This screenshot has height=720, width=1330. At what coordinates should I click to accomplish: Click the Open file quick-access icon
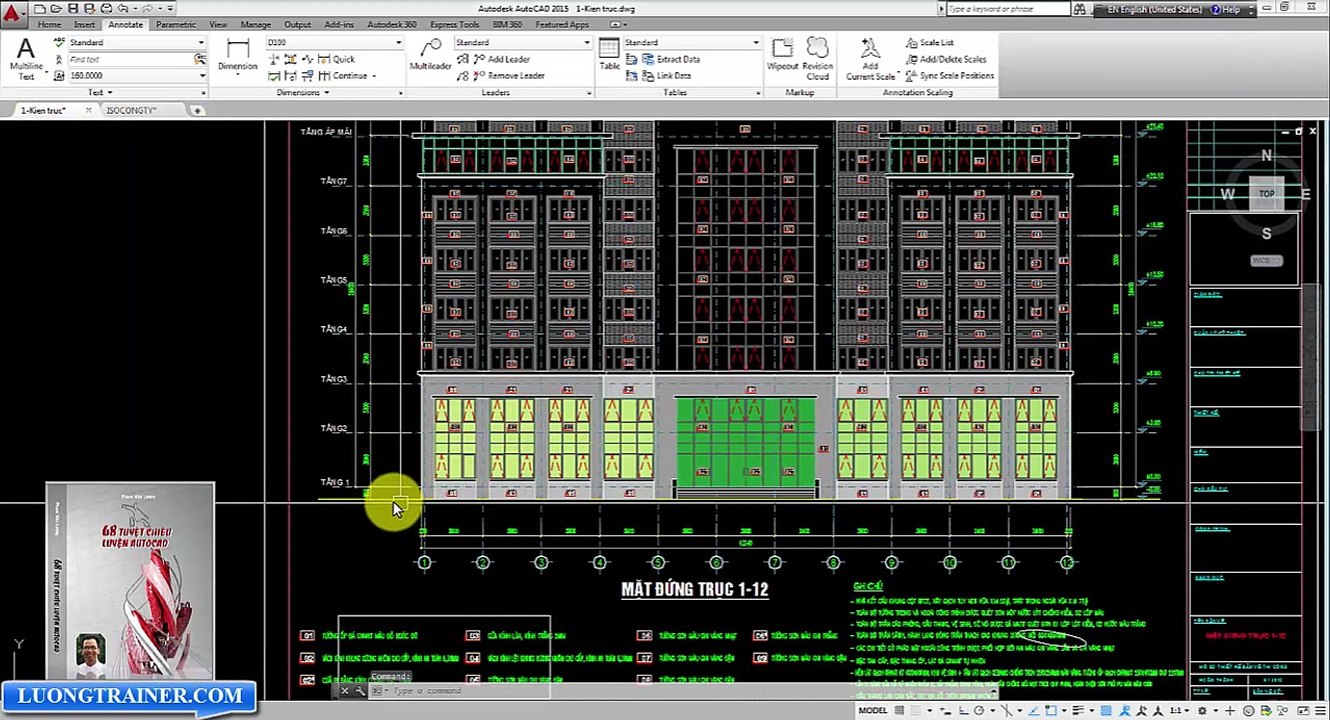tap(56, 9)
